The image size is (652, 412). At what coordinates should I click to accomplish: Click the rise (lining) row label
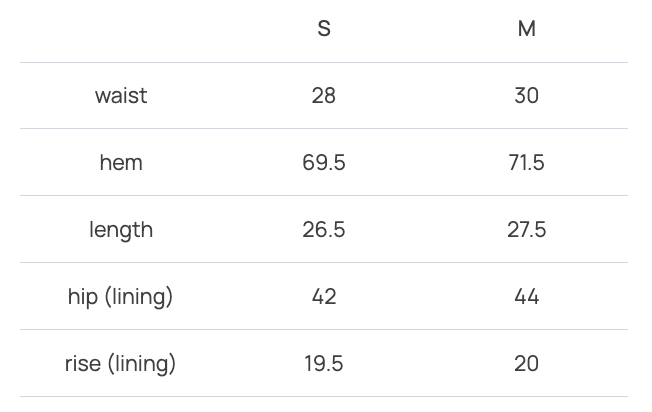[121, 364]
